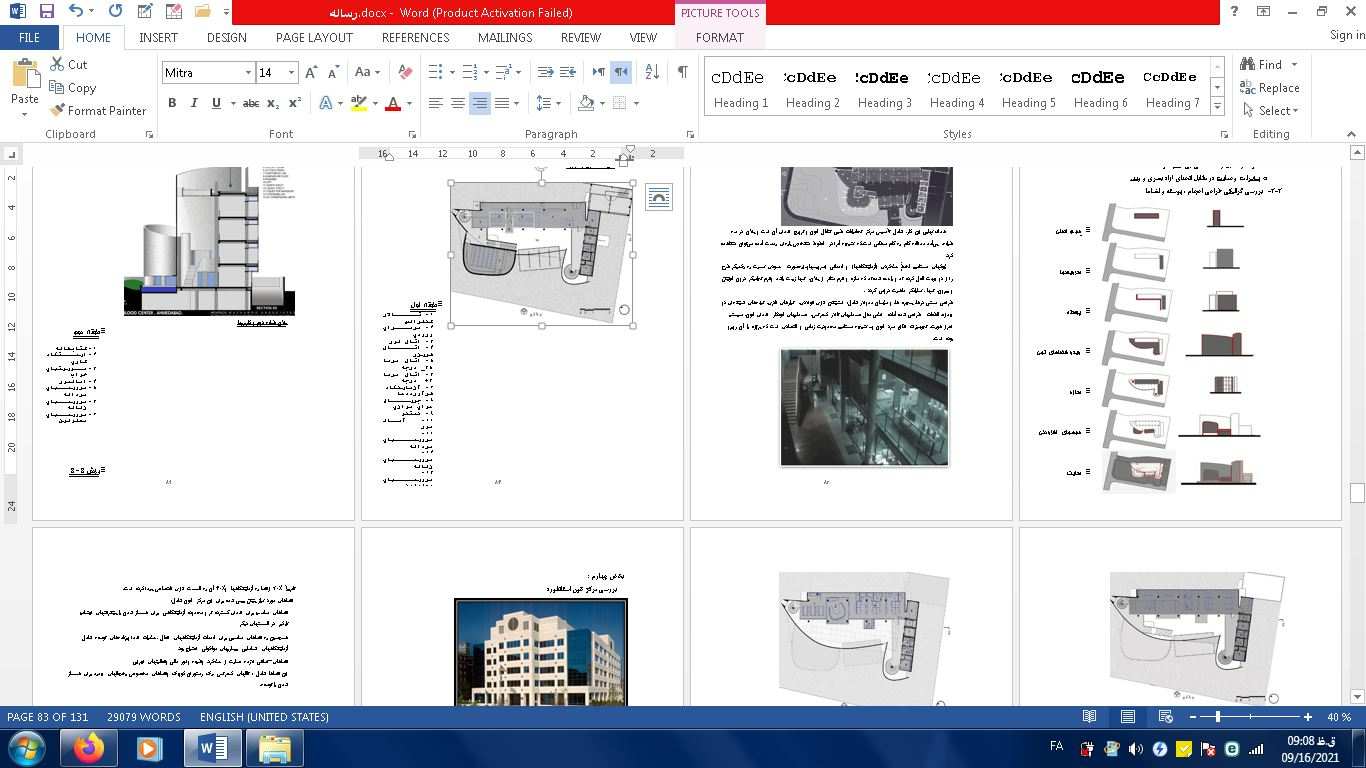Open the Select dropdown in Editing
This screenshot has width=1366, height=768.
pyautogui.click(x=1271, y=110)
